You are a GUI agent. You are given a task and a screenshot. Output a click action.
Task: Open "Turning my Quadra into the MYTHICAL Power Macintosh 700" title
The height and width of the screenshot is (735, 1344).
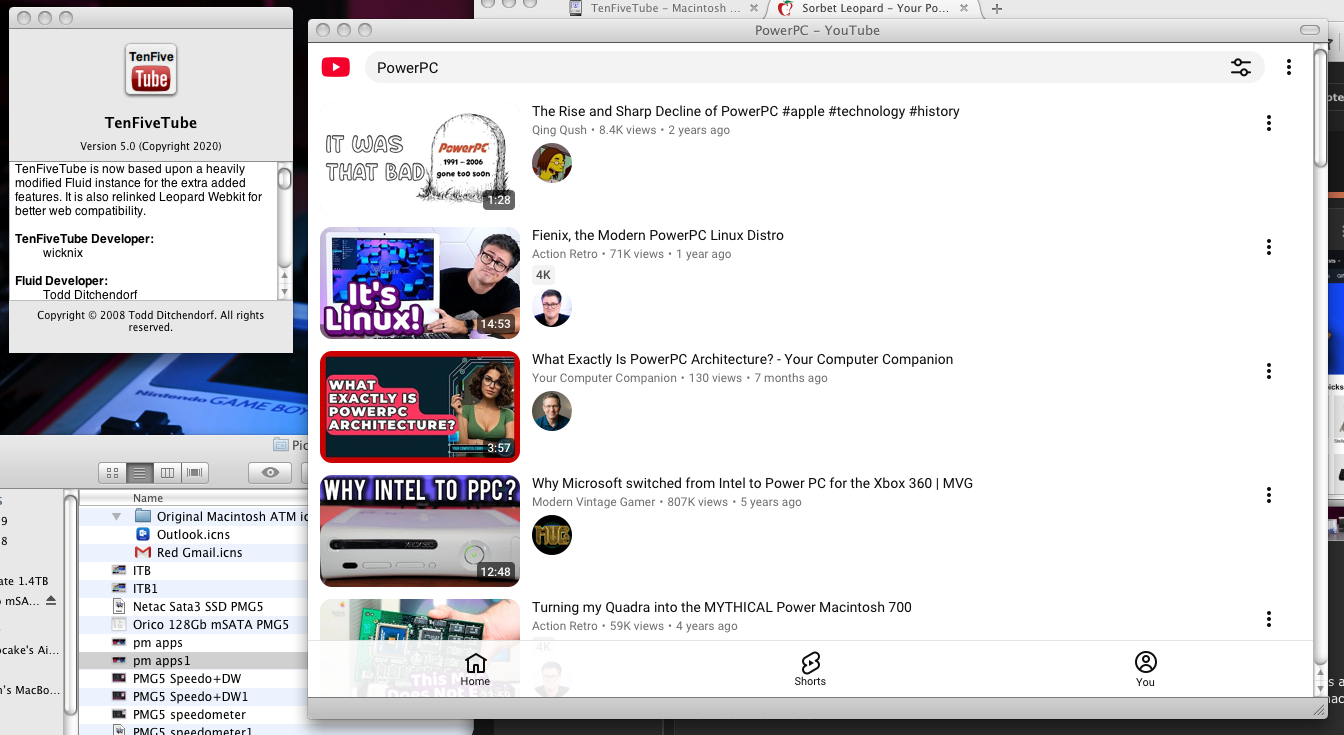point(722,607)
